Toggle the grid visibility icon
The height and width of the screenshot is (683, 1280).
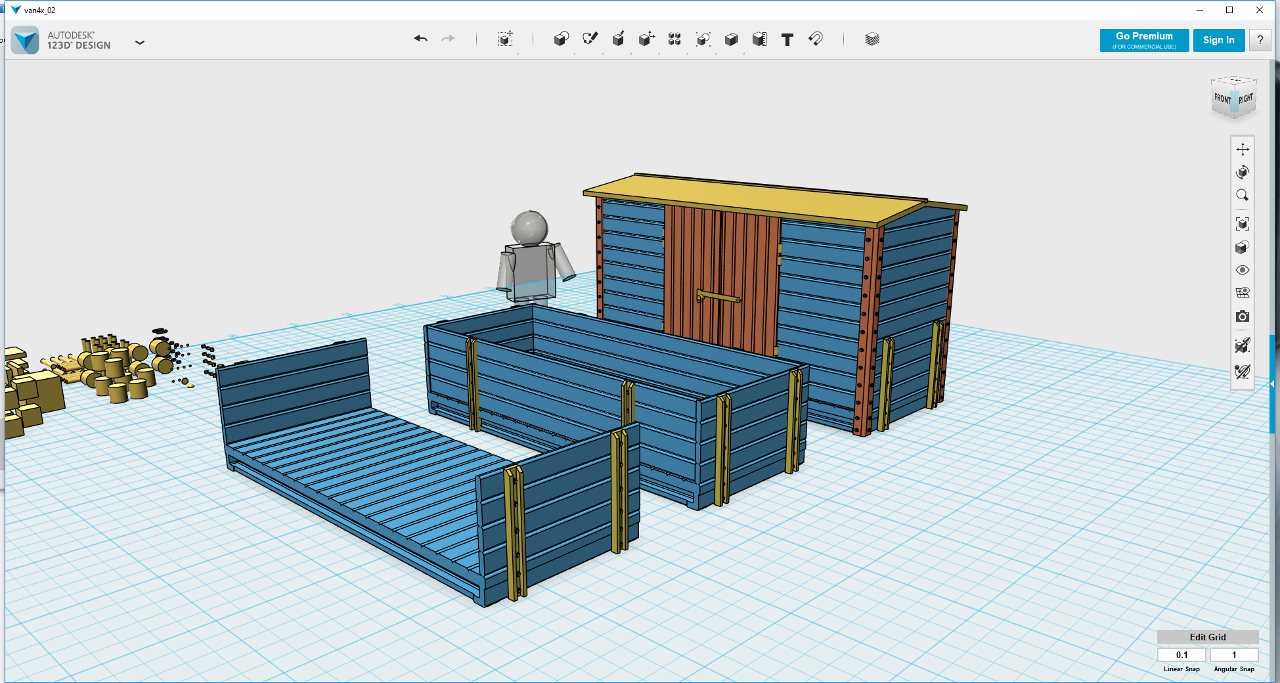click(1242, 293)
